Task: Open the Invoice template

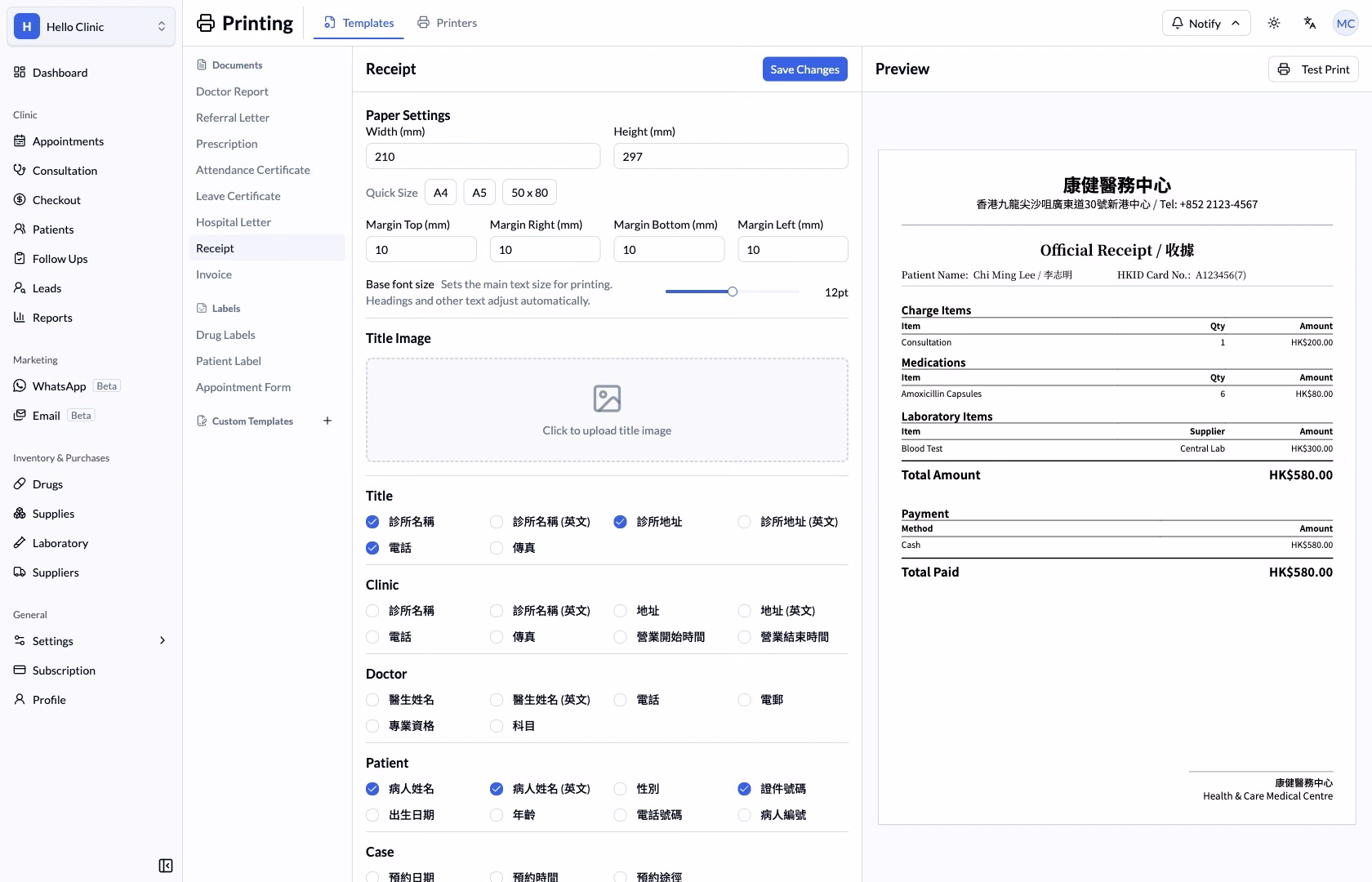Action: (x=267, y=274)
